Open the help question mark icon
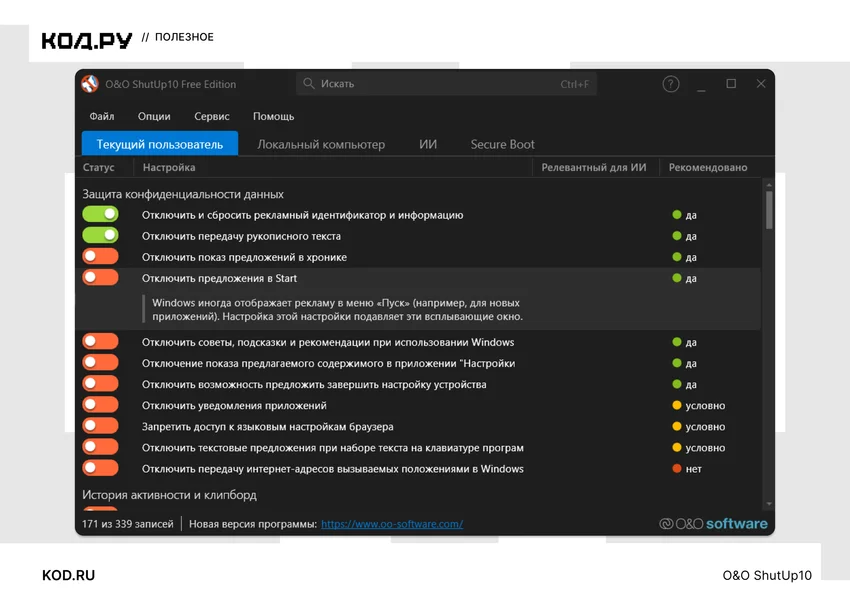Screen dimensions: 850x605 (671, 84)
